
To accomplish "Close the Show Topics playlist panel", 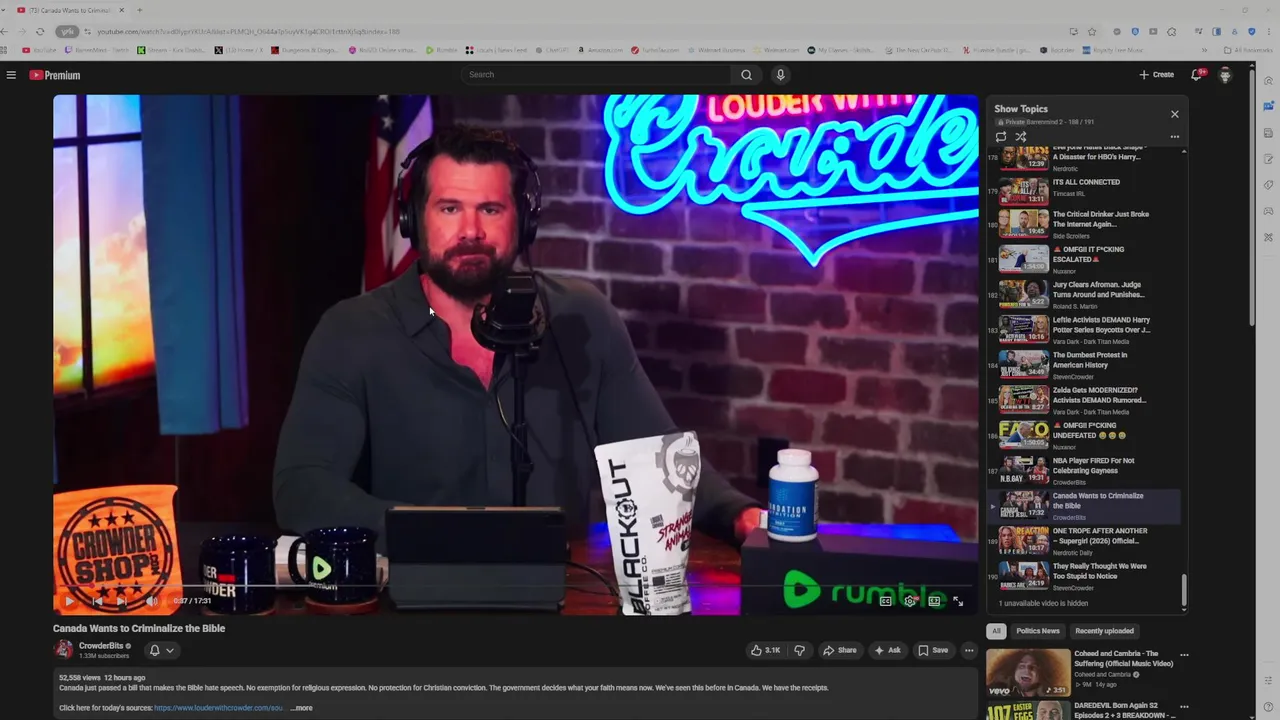I will 1175,114.
